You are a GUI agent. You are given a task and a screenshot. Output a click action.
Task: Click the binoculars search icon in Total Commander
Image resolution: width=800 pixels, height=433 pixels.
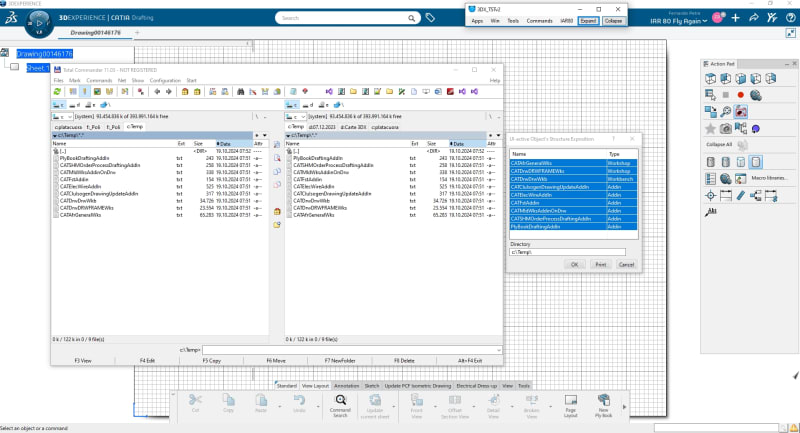pyautogui.click(x=240, y=92)
